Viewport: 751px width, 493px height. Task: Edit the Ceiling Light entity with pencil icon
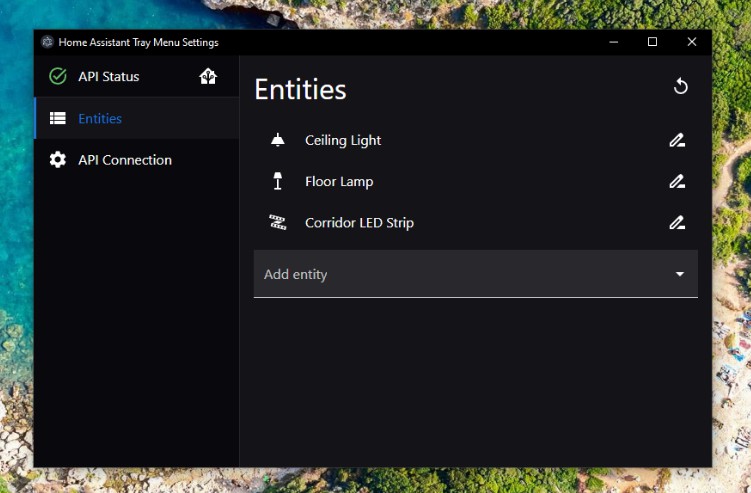point(677,140)
